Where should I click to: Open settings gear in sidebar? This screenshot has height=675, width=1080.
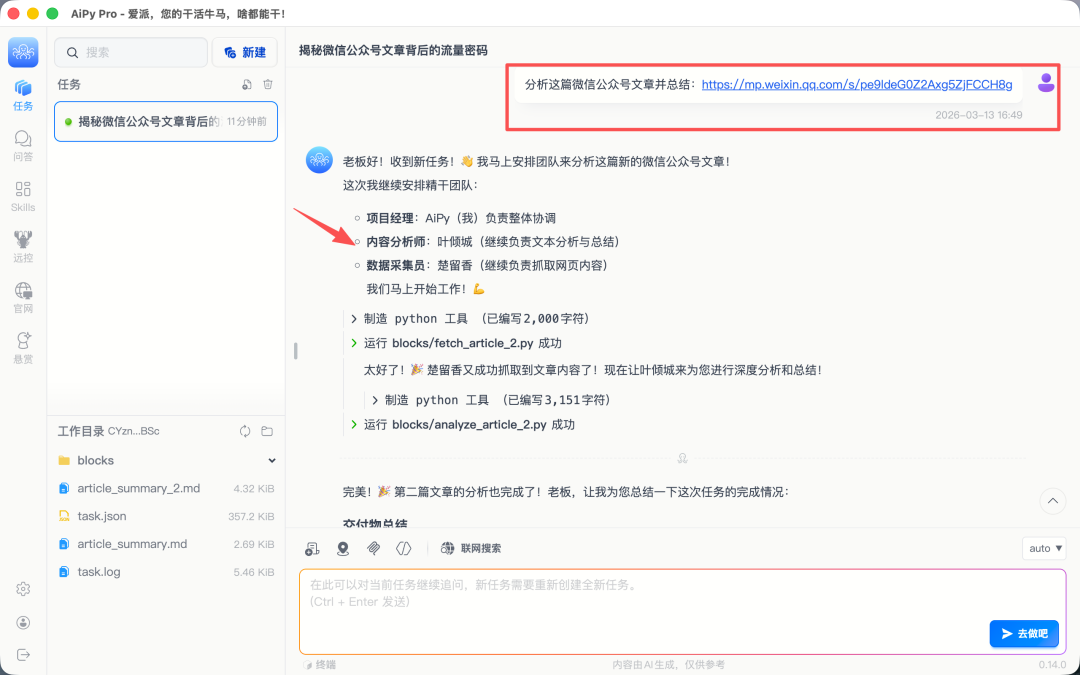[x=23, y=589]
